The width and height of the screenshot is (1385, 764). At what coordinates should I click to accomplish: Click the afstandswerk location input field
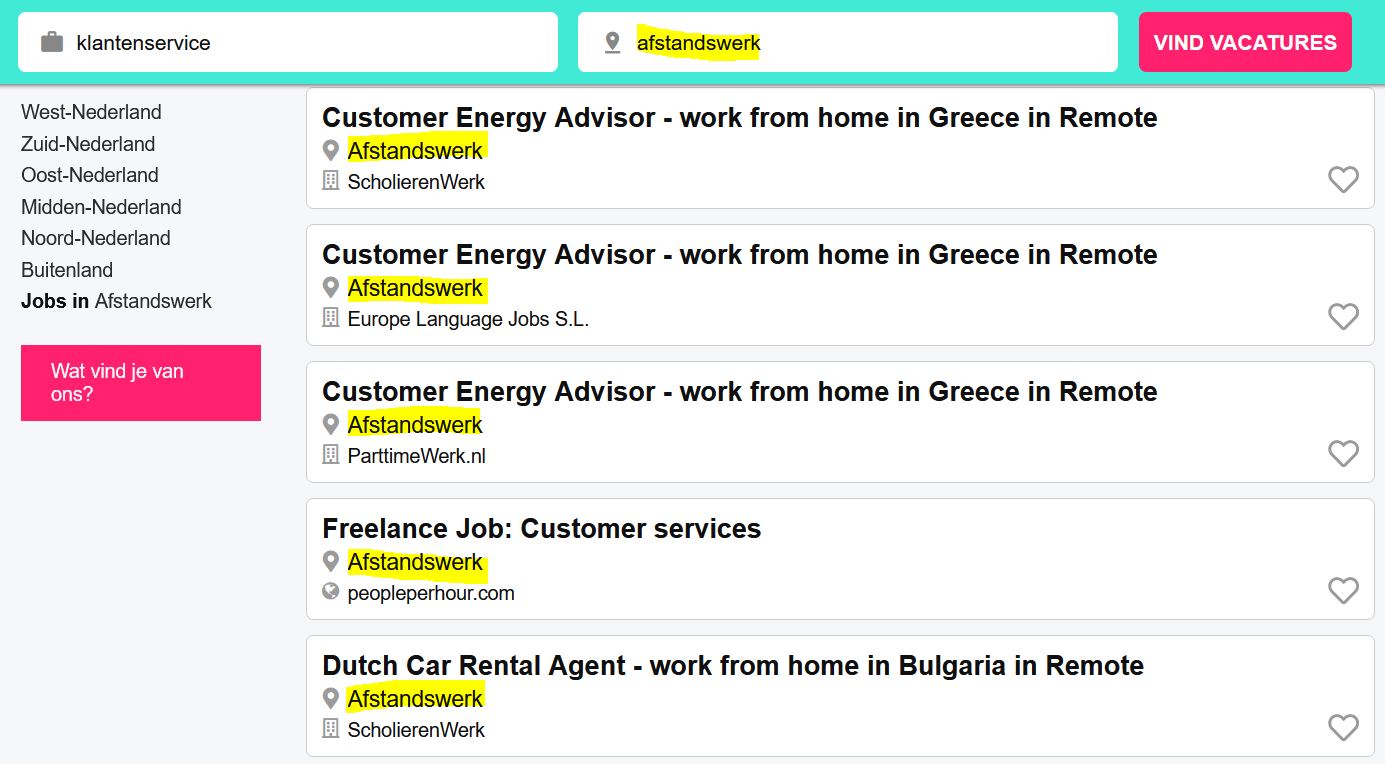pos(848,42)
